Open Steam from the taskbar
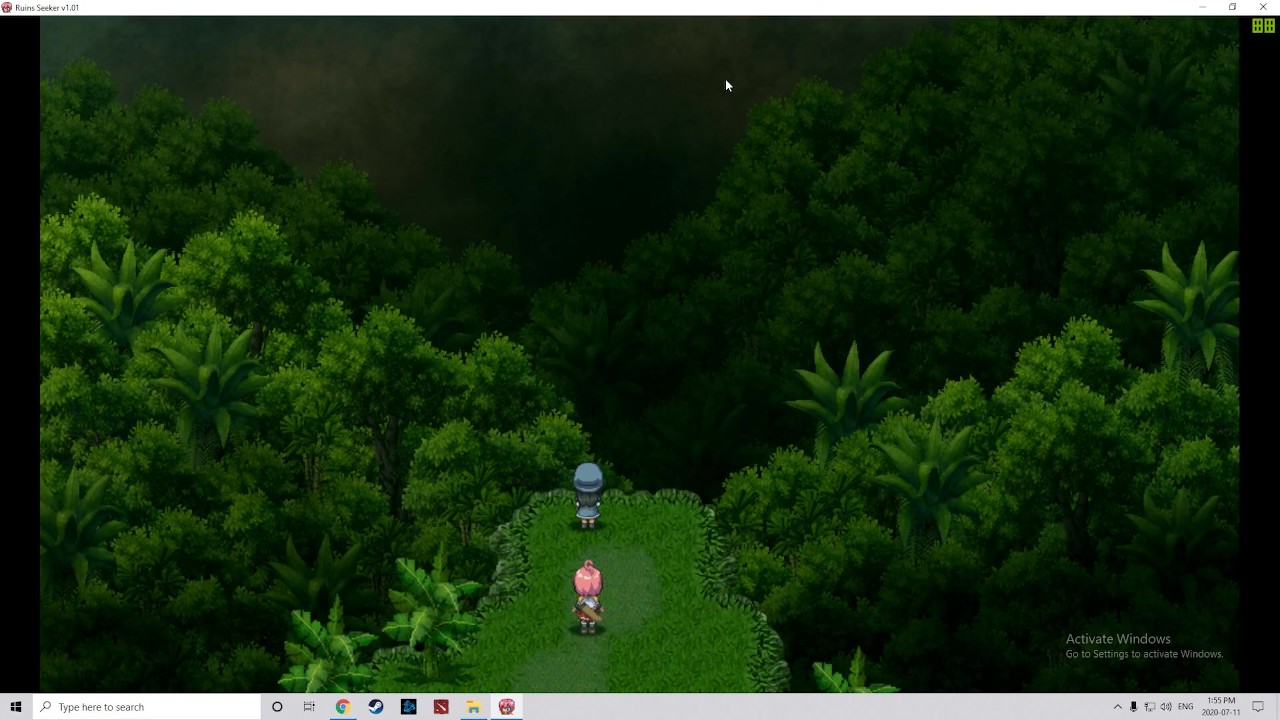This screenshot has width=1280, height=720. click(376, 707)
